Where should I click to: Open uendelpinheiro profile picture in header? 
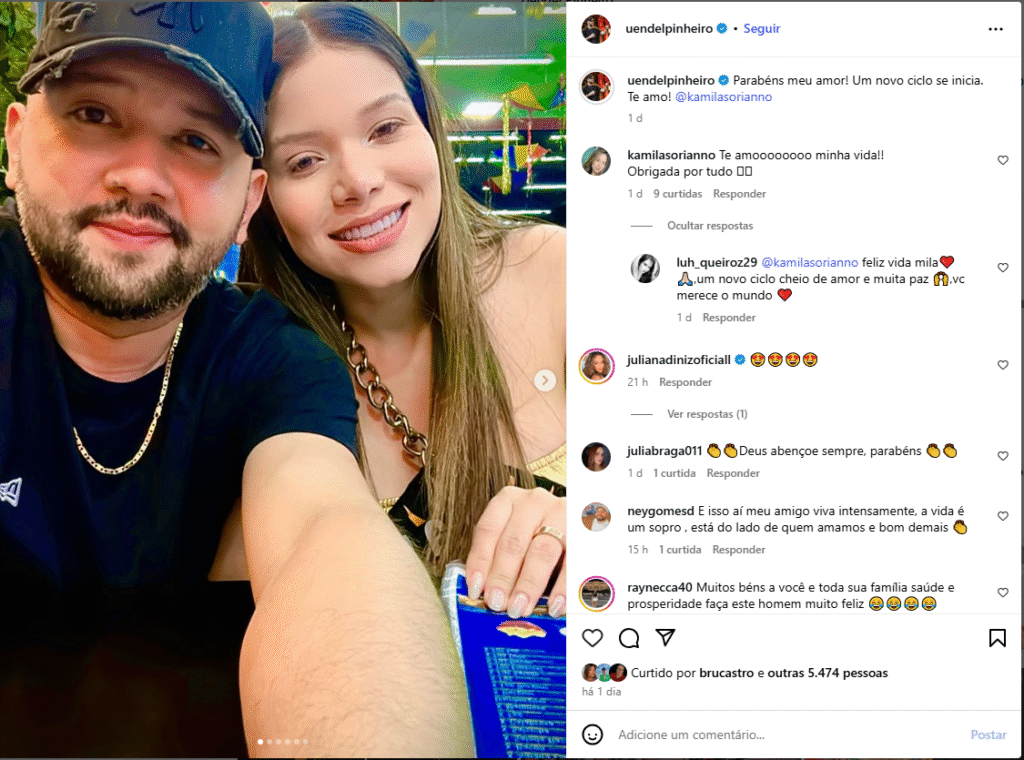click(x=596, y=29)
